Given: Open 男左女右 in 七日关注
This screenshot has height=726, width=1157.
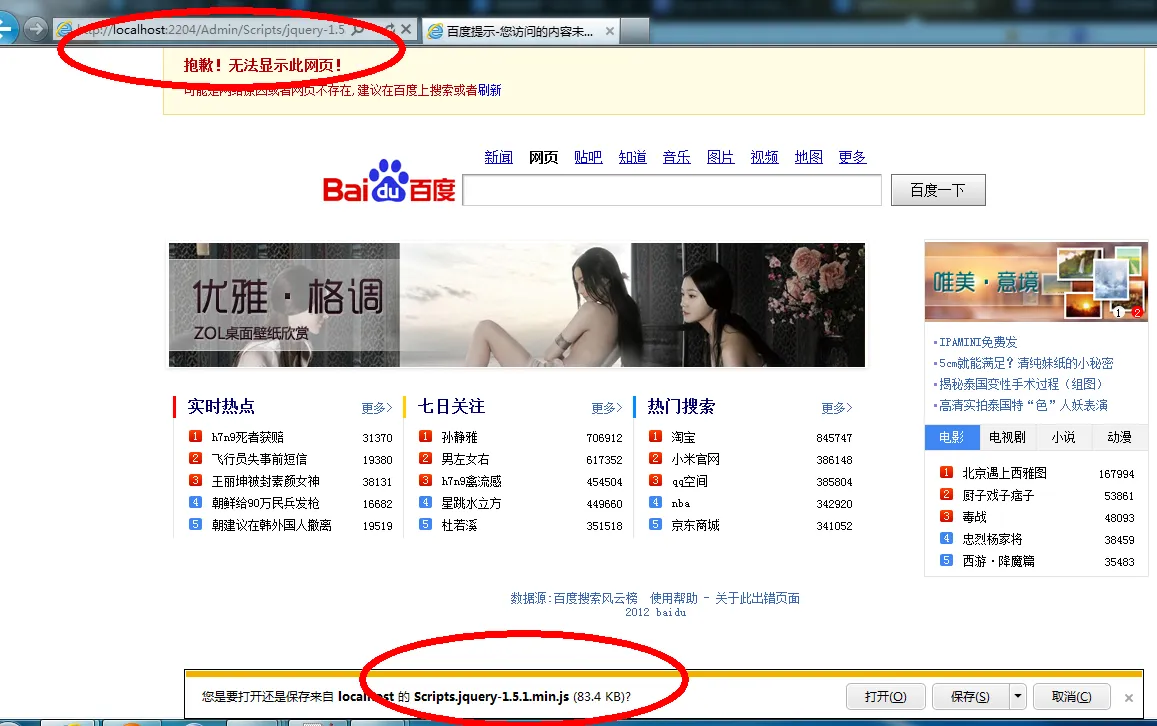Looking at the screenshot, I should (x=466, y=460).
